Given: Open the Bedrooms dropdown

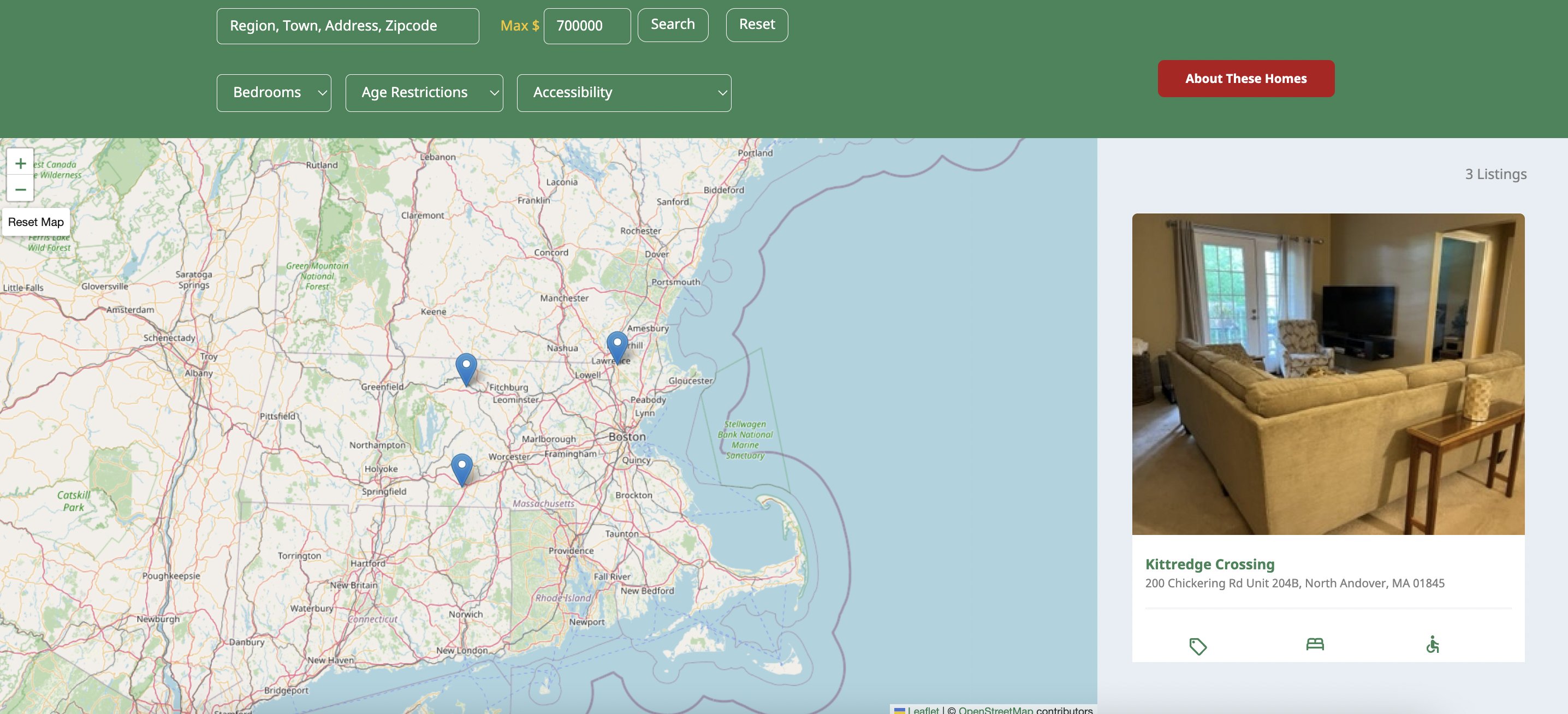Looking at the screenshot, I should [274, 92].
